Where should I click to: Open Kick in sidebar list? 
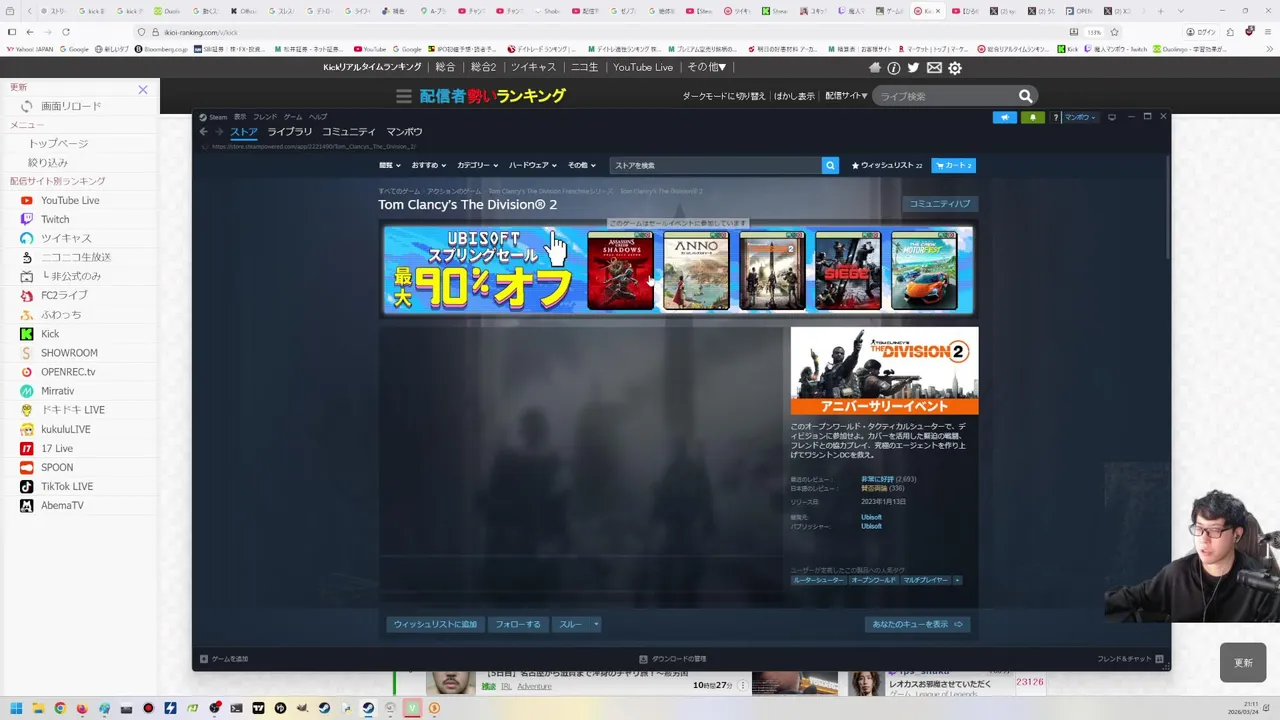50,334
